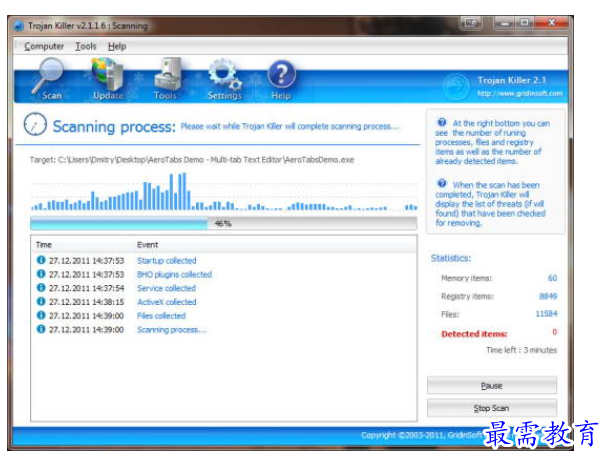Pause the running scan
Viewport: 607px width, 465px height.
(492, 386)
